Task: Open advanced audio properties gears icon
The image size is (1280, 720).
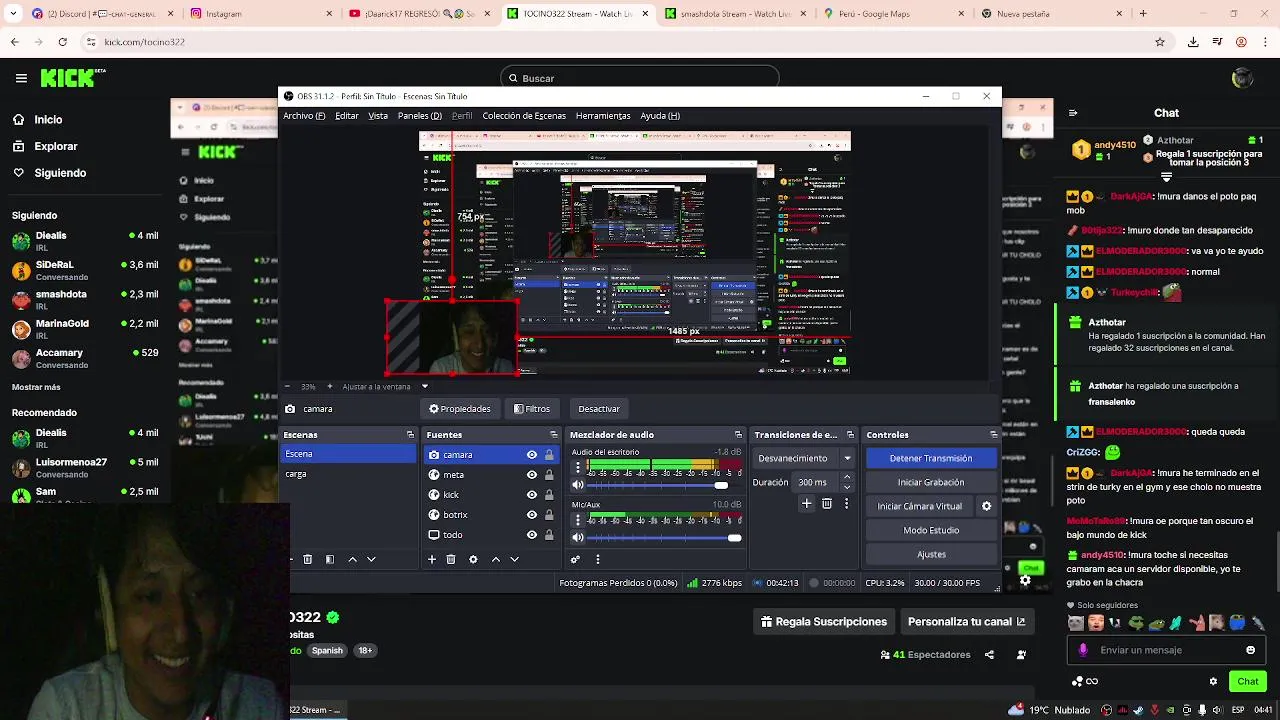Action: [x=576, y=560]
